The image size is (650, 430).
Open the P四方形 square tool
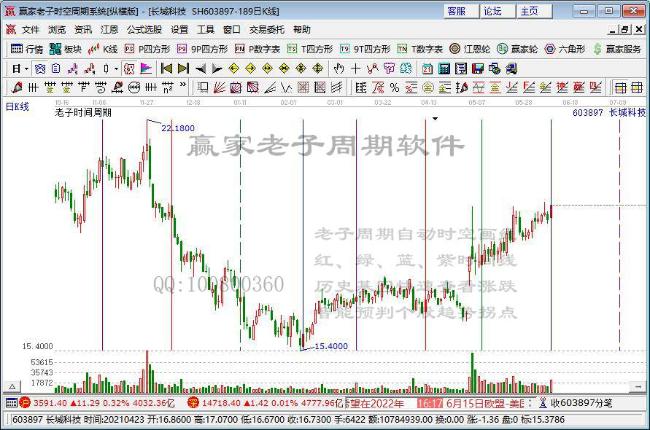click(147, 49)
